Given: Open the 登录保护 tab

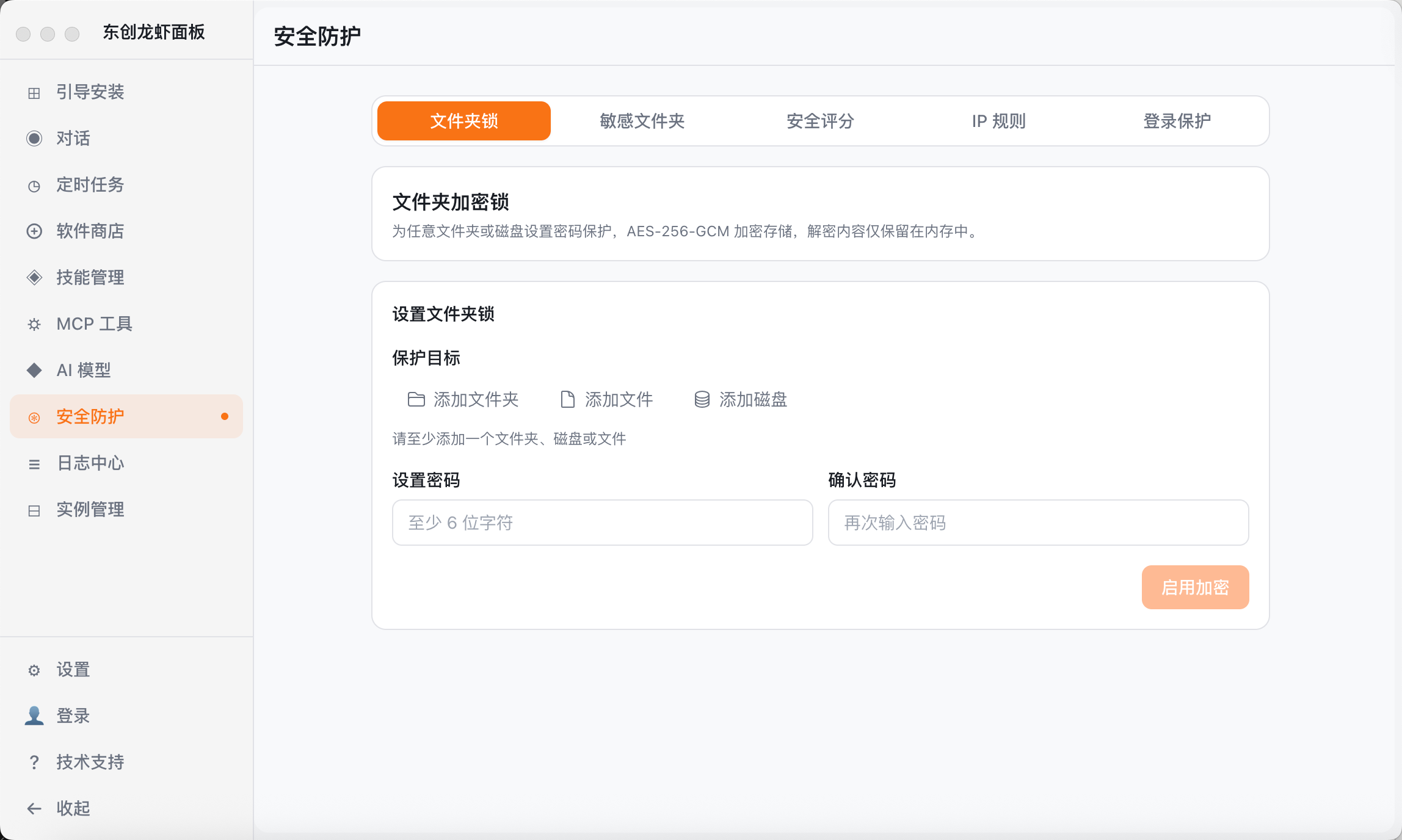Looking at the screenshot, I should pos(1177,121).
